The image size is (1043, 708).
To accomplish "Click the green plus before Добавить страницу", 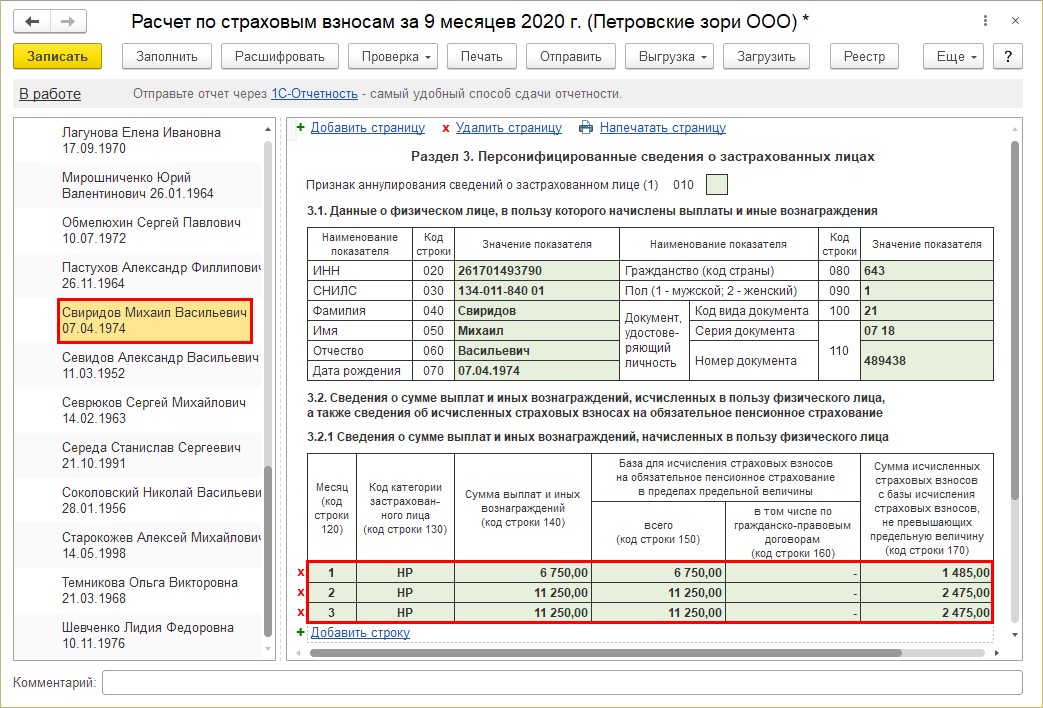I will coord(301,127).
